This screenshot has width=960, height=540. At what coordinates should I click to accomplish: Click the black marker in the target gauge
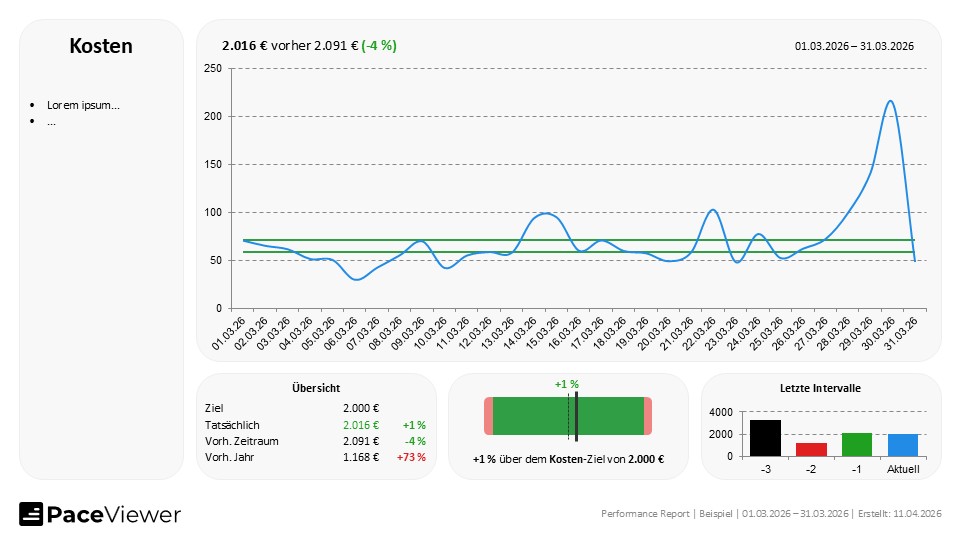click(x=577, y=418)
